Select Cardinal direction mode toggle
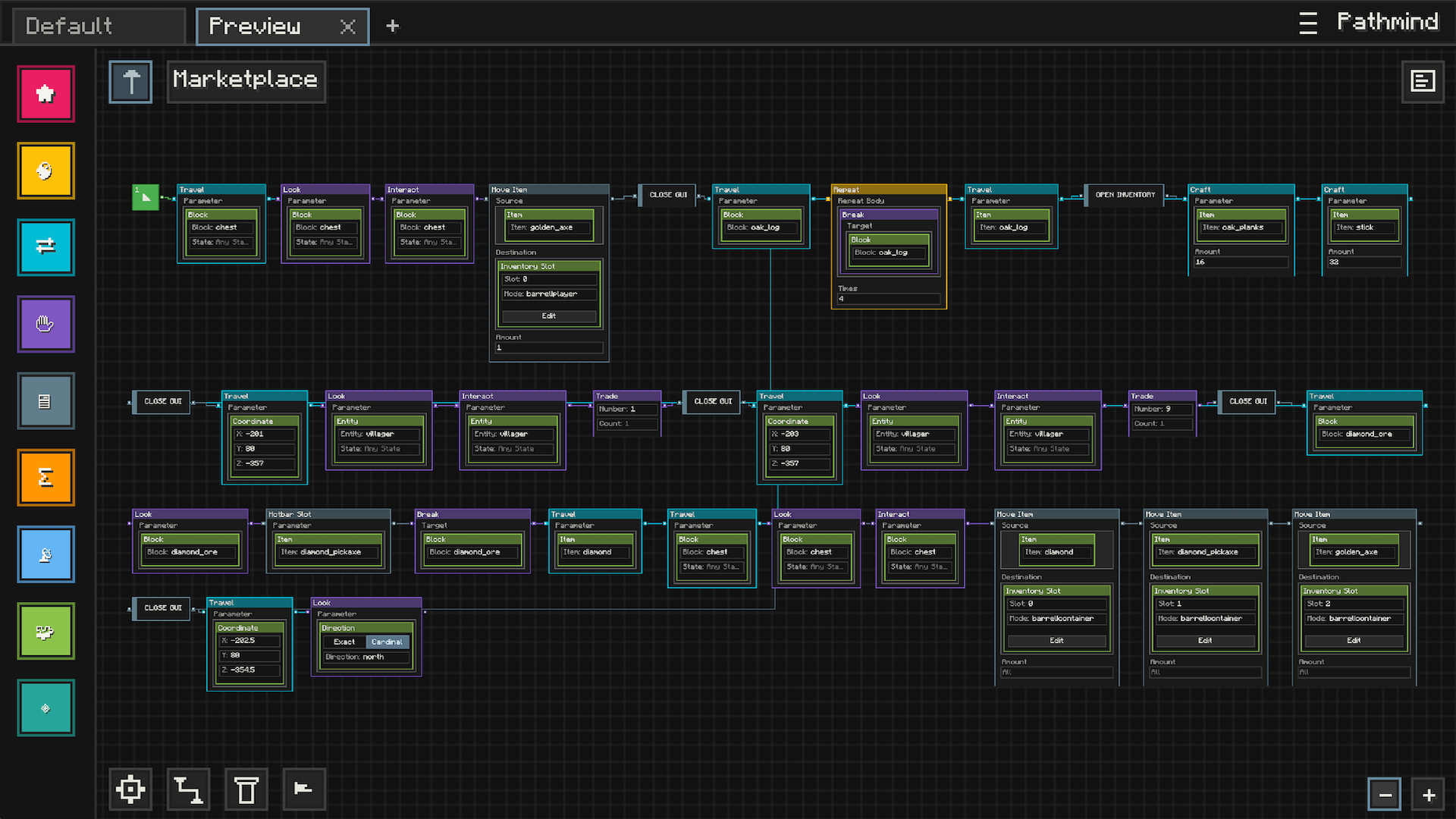The height and width of the screenshot is (819, 1456). click(x=387, y=642)
